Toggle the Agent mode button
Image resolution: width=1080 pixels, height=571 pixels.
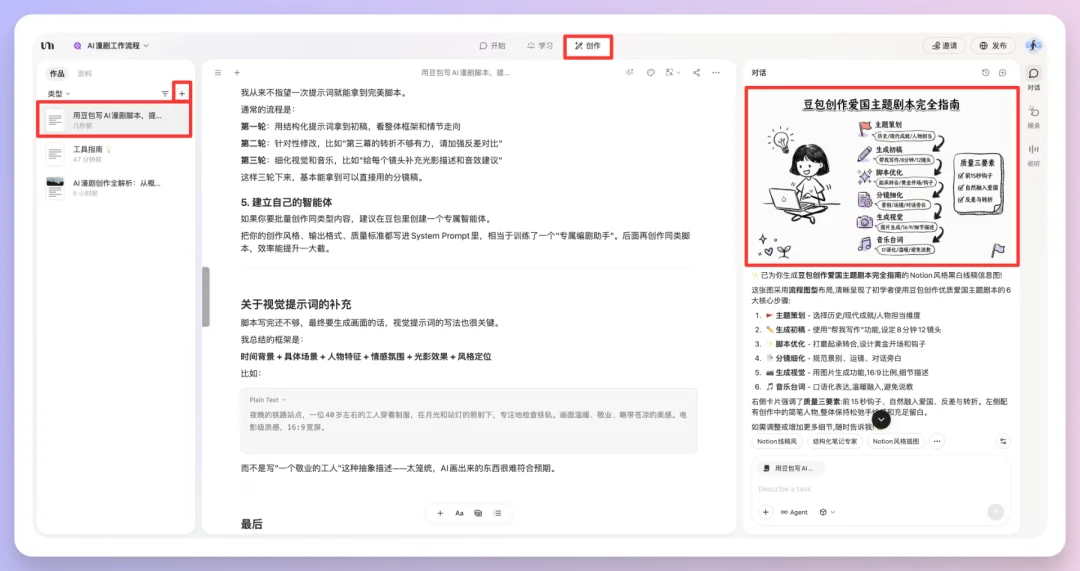tap(794, 512)
